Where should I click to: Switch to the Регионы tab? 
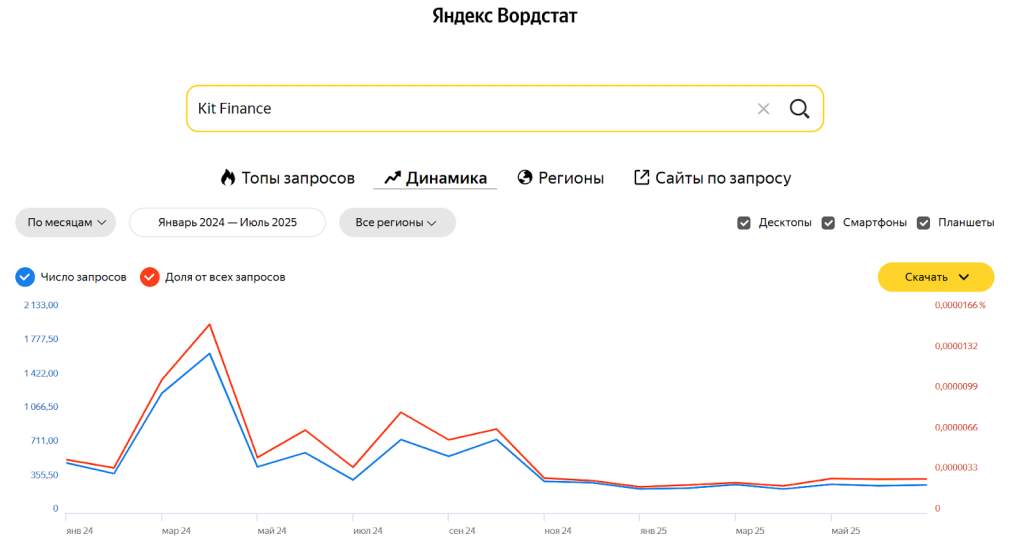[x=571, y=178]
